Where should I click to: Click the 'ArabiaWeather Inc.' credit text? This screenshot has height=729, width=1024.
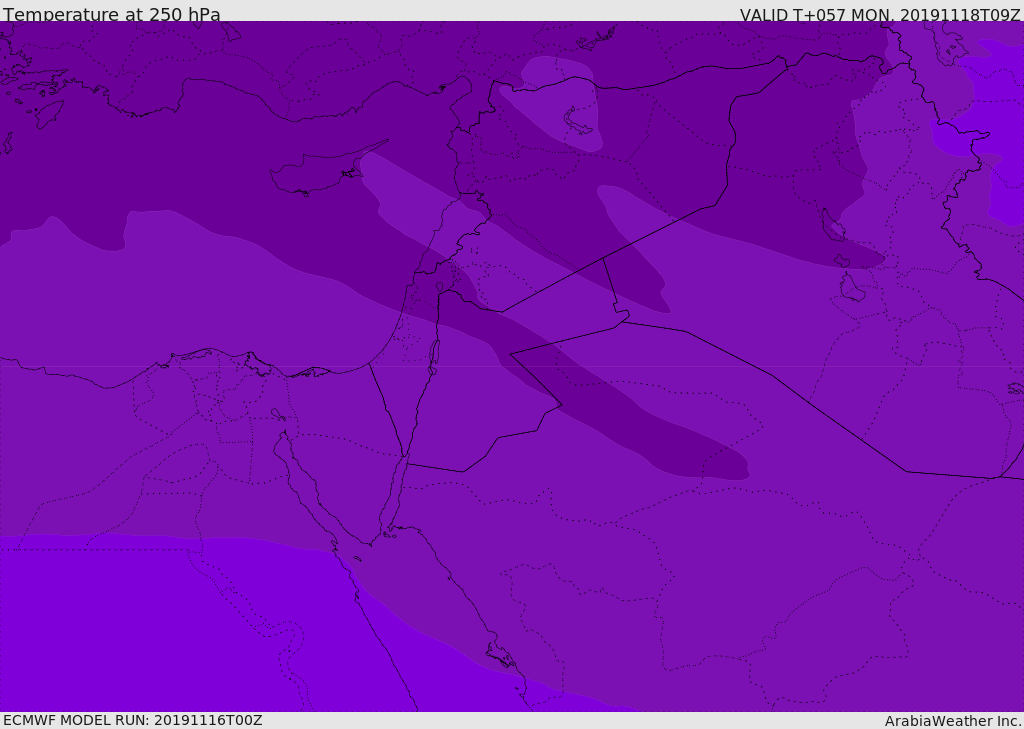(x=953, y=721)
